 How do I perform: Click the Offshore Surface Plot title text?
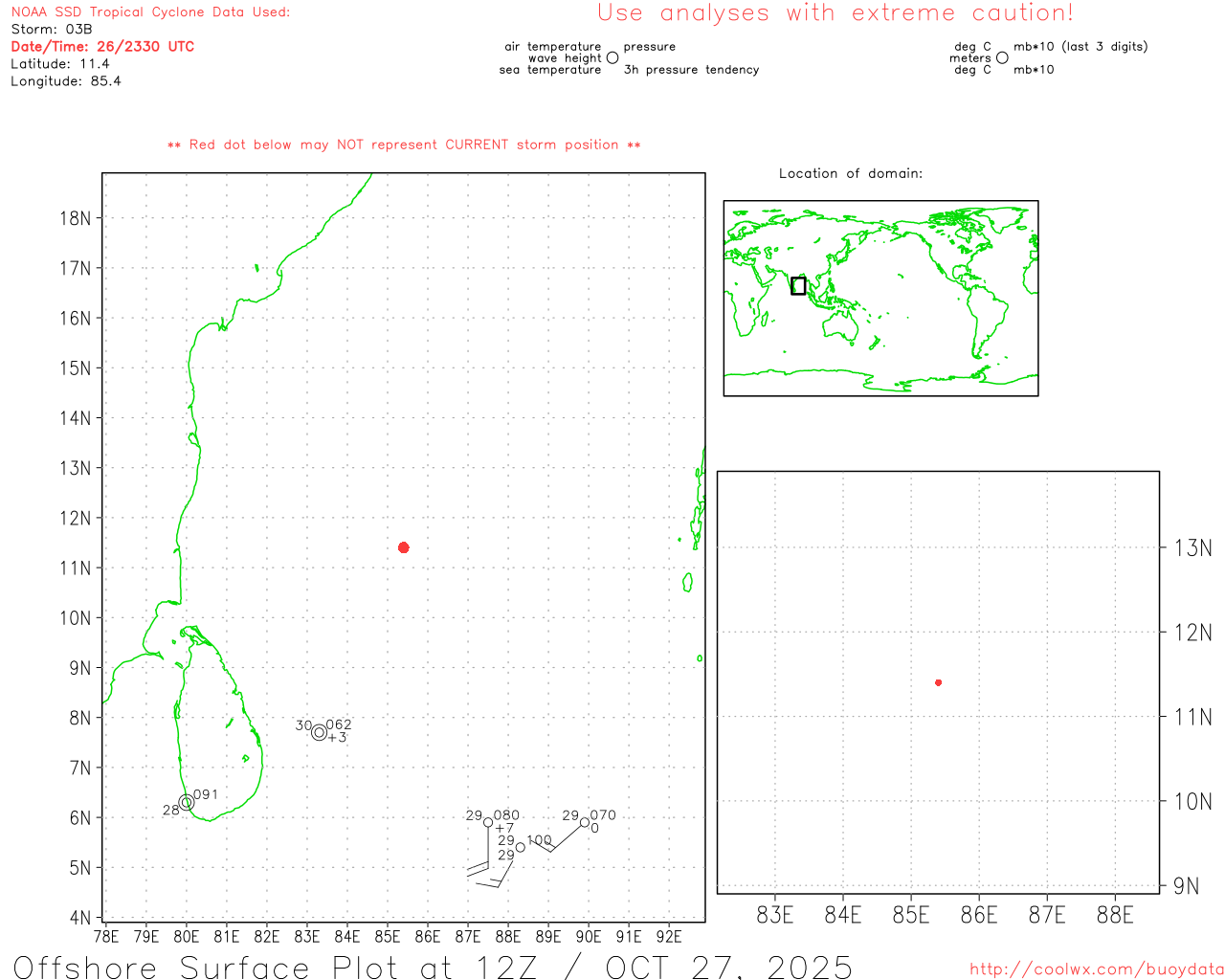[433, 967]
